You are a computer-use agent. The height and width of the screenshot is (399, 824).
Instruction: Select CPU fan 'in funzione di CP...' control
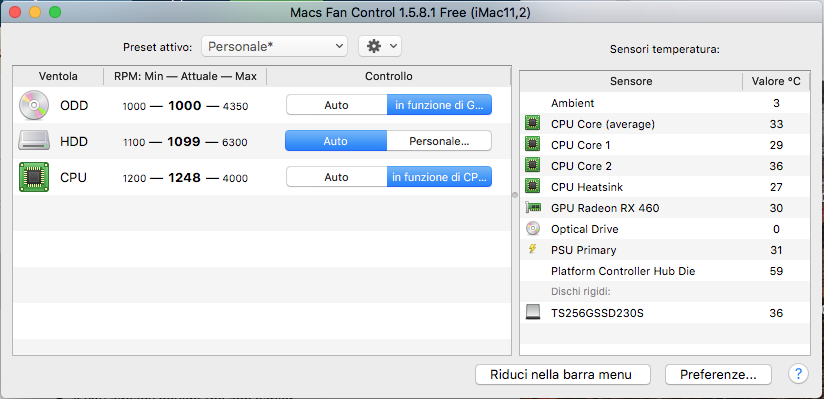(439, 177)
